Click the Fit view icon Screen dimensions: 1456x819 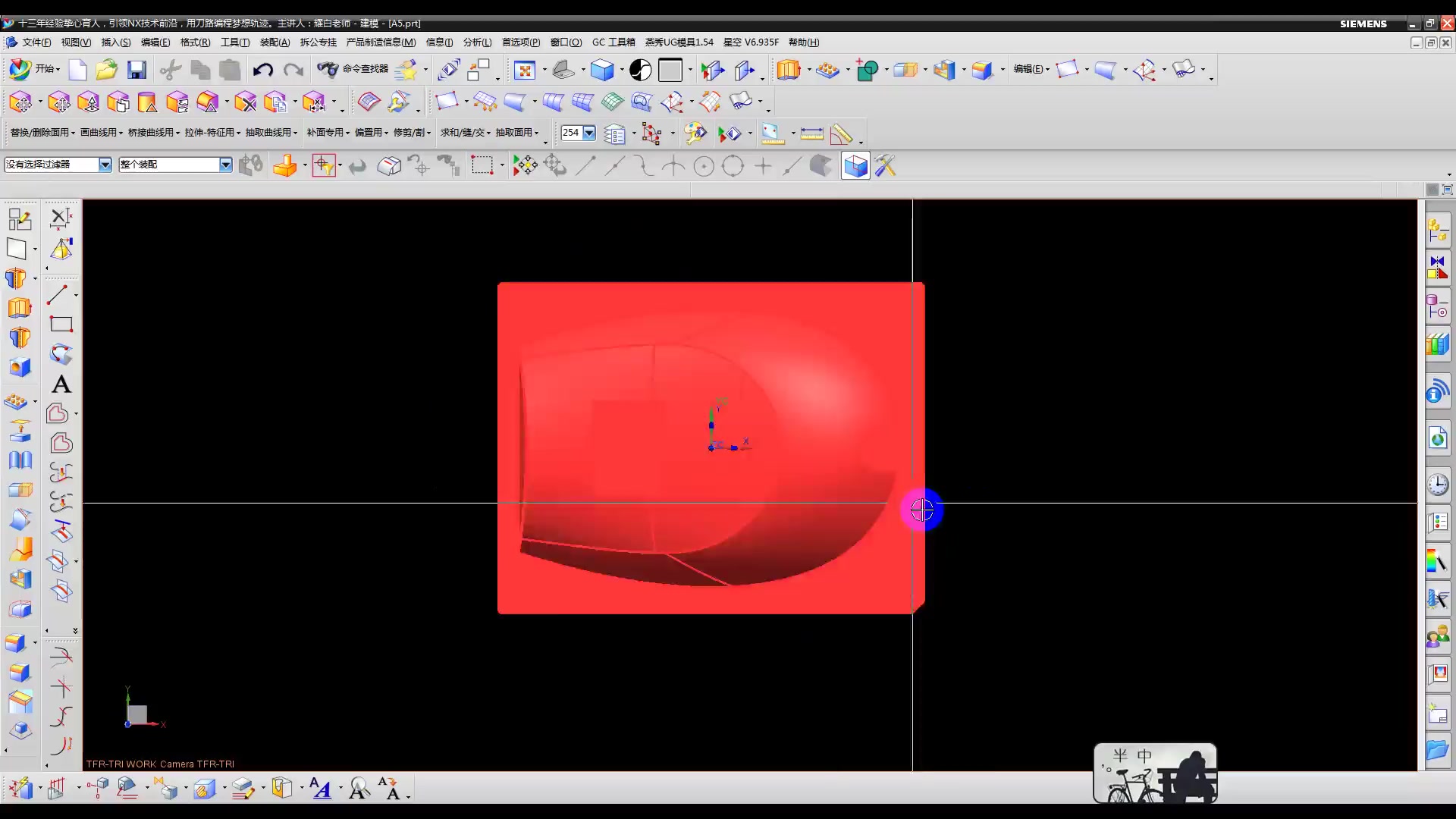coord(524,70)
